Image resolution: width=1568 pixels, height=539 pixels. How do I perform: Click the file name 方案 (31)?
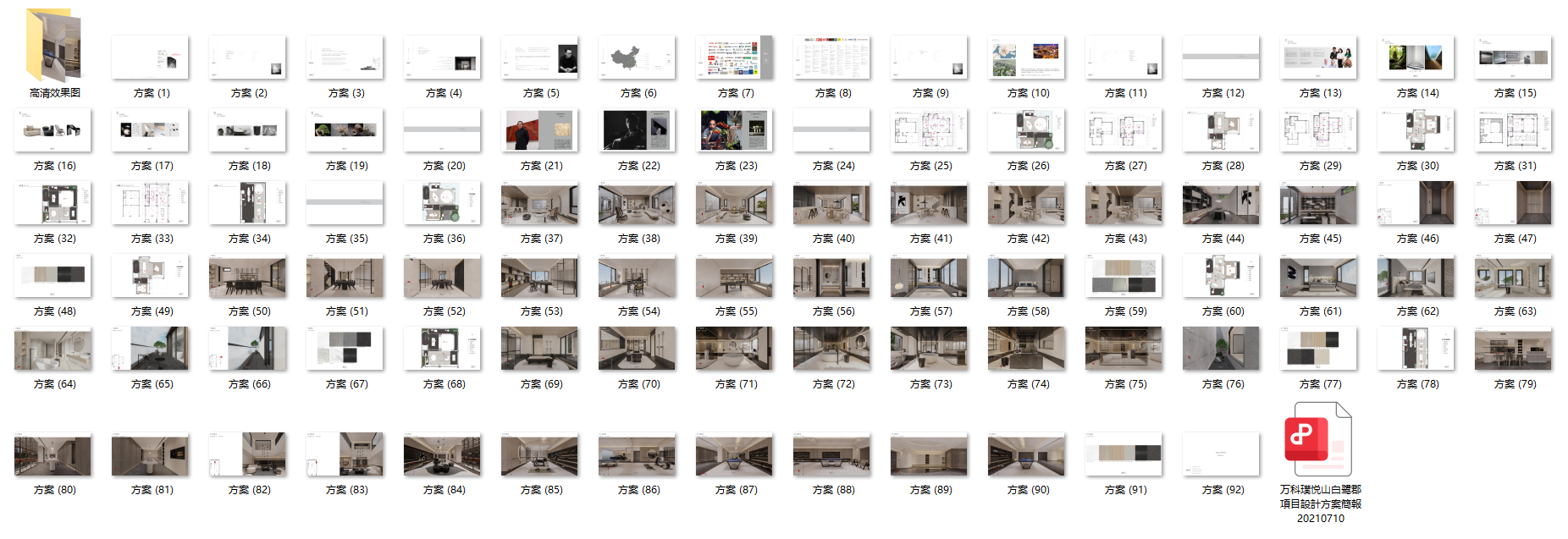(x=1515, y=166)
